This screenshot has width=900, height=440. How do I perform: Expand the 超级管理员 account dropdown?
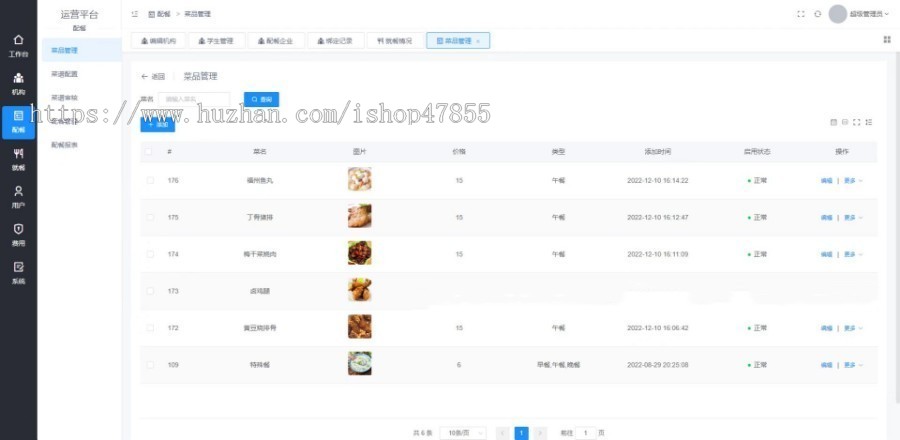868,14
